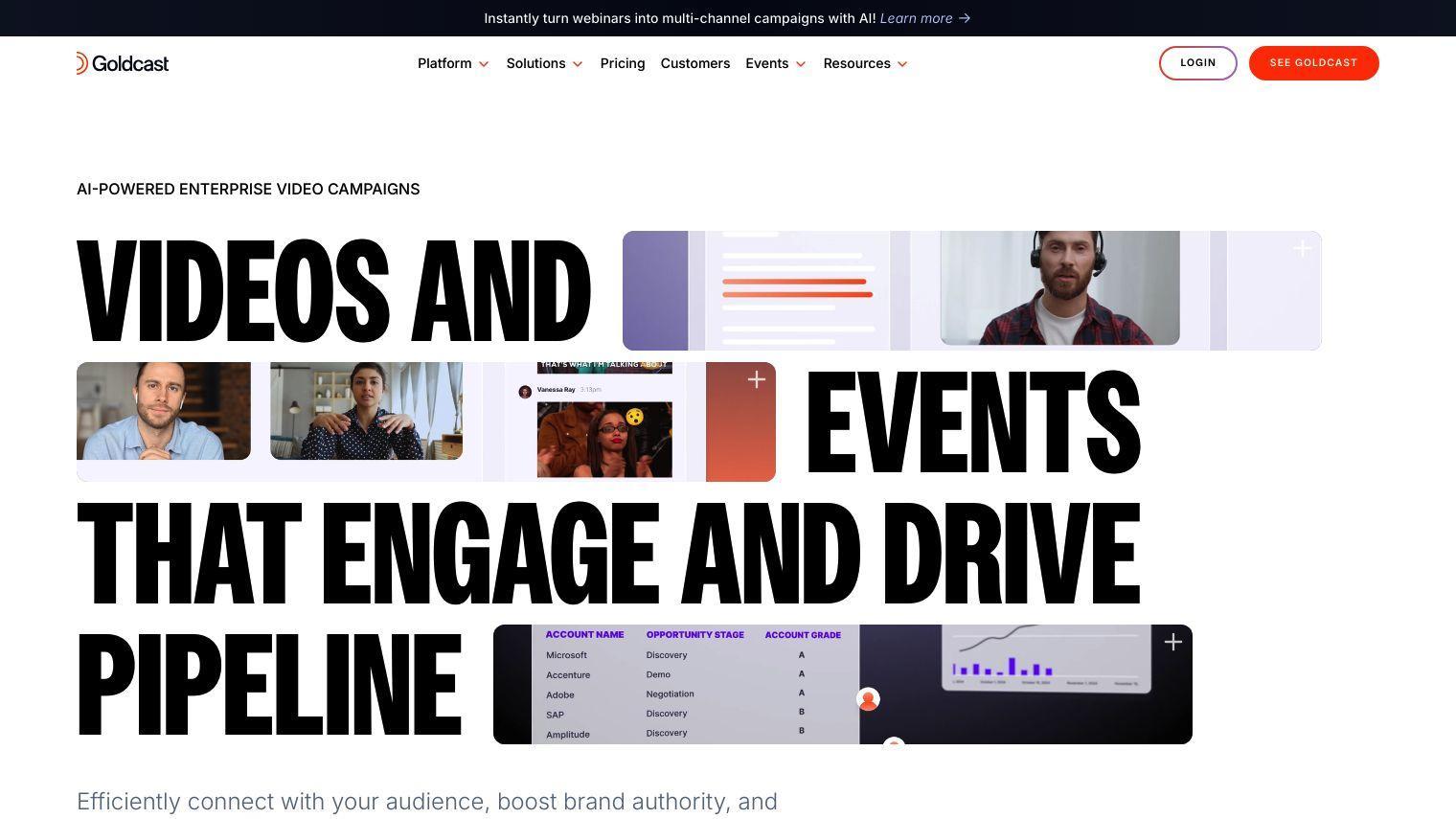This screenshot has height=819, width=1456.
Task: Click the man with headset video thumbnail
Action: pos(1059,287)
